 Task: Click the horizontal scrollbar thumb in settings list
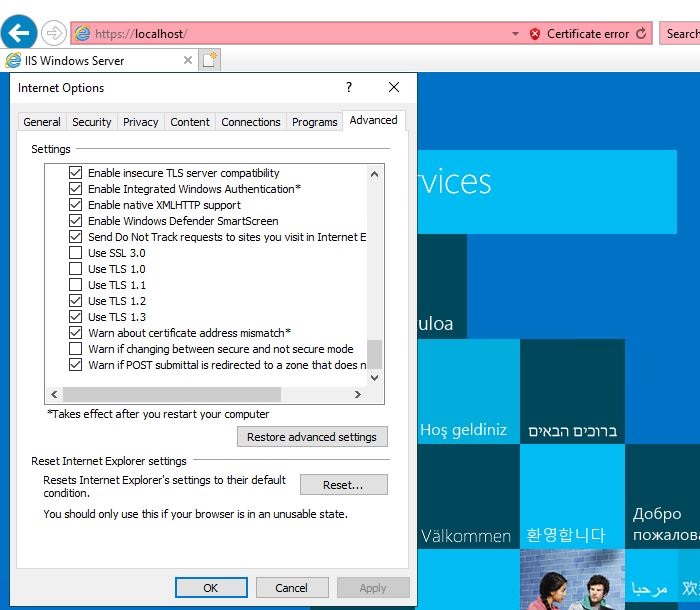click(x=172, y=394)
